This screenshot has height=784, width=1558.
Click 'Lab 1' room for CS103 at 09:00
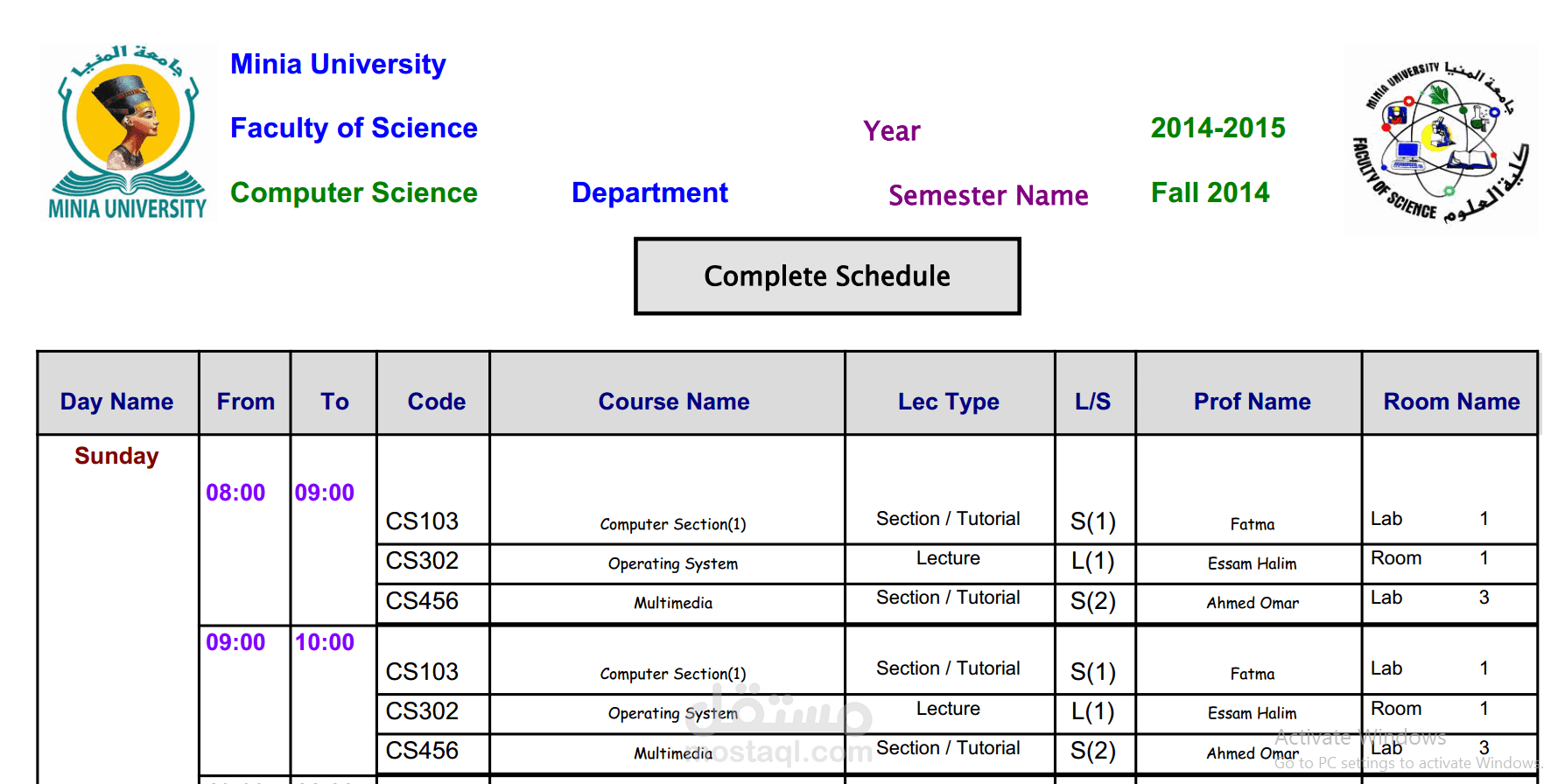(x=1430, y=668)
